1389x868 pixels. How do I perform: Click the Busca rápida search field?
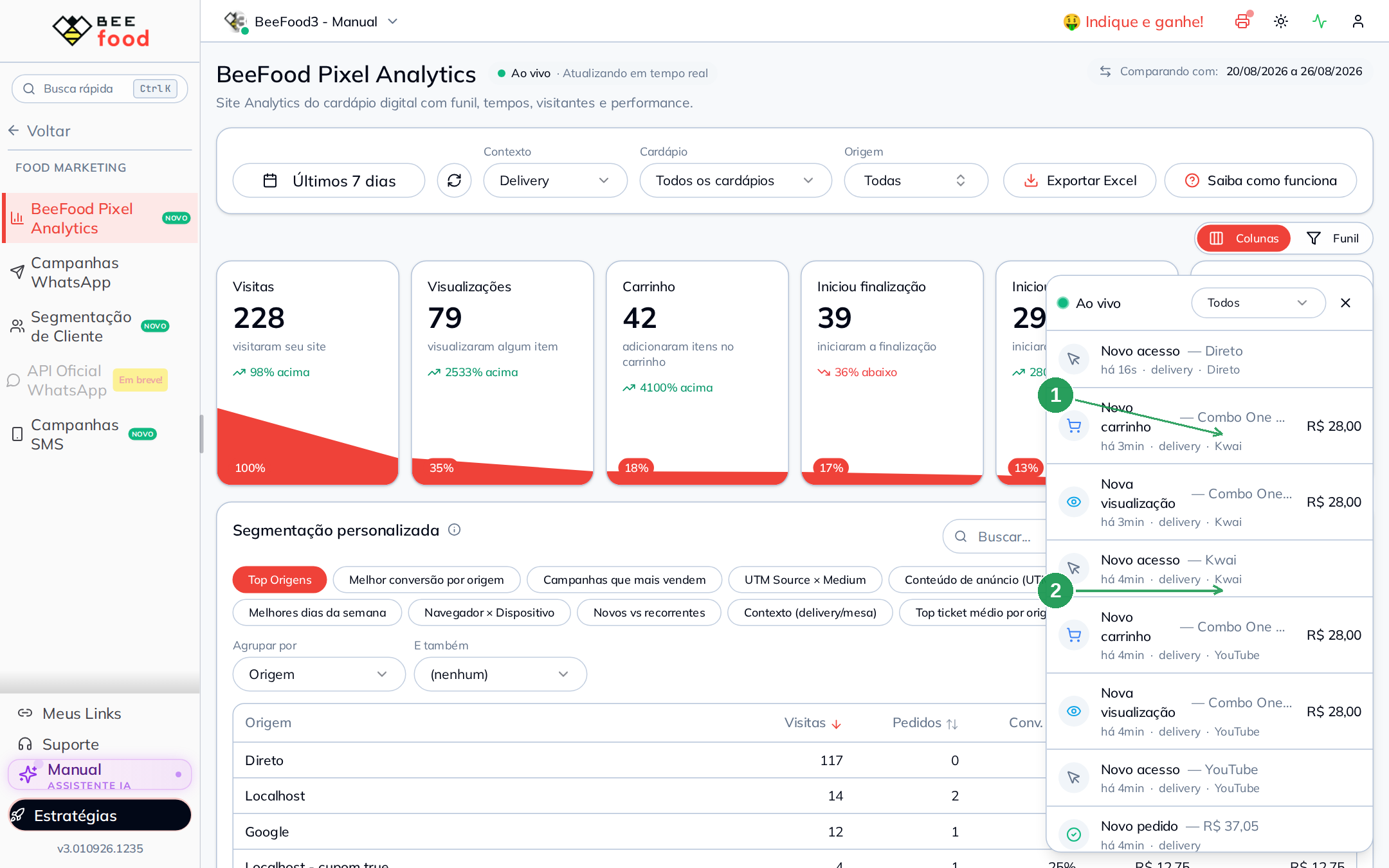click(100, 89)
